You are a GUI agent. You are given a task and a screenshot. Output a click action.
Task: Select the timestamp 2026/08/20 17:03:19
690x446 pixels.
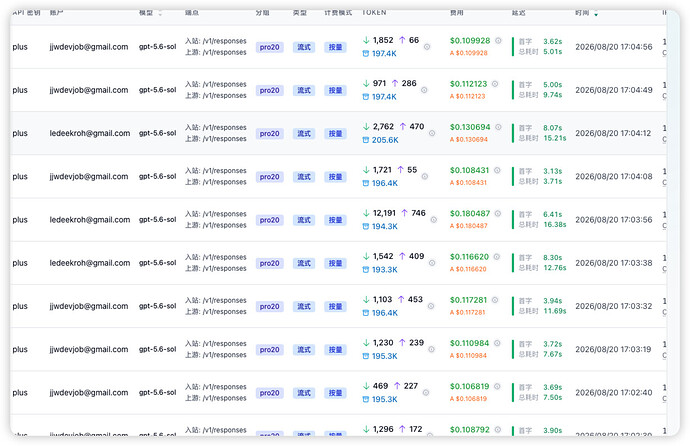coord(613,349)
